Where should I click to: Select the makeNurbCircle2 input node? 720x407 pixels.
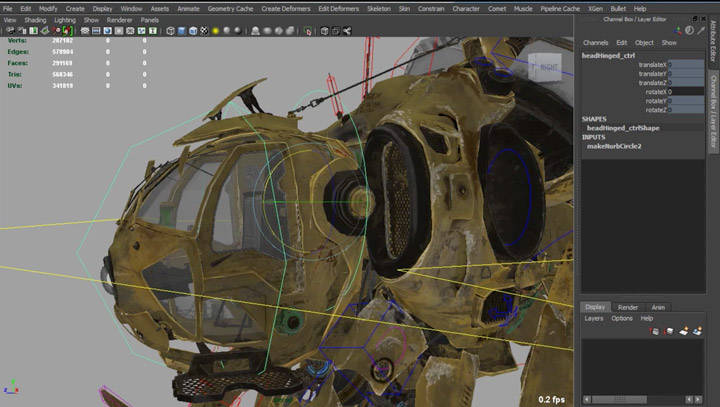[x=614, y=147]
